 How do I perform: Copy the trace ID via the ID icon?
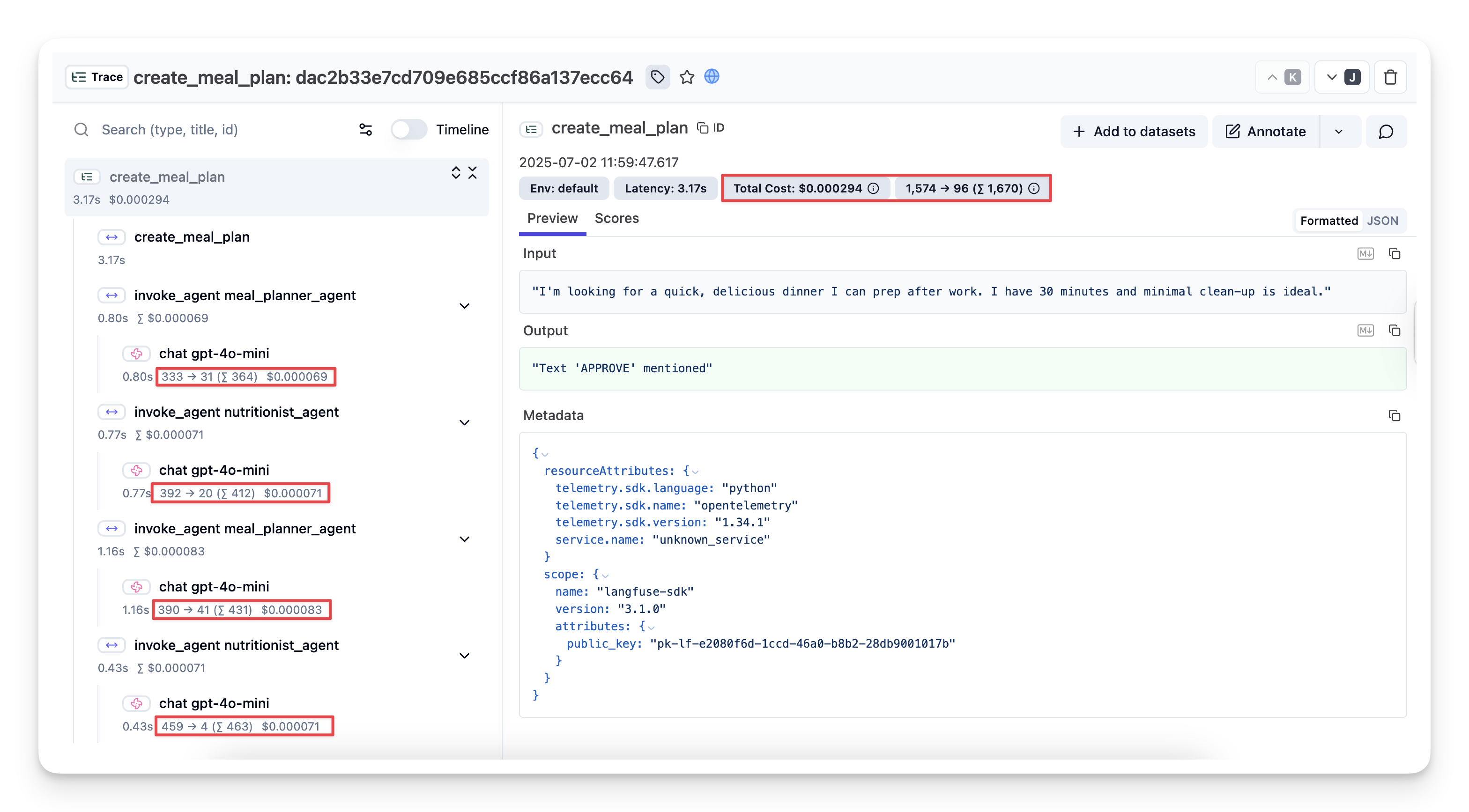point(711,128)
